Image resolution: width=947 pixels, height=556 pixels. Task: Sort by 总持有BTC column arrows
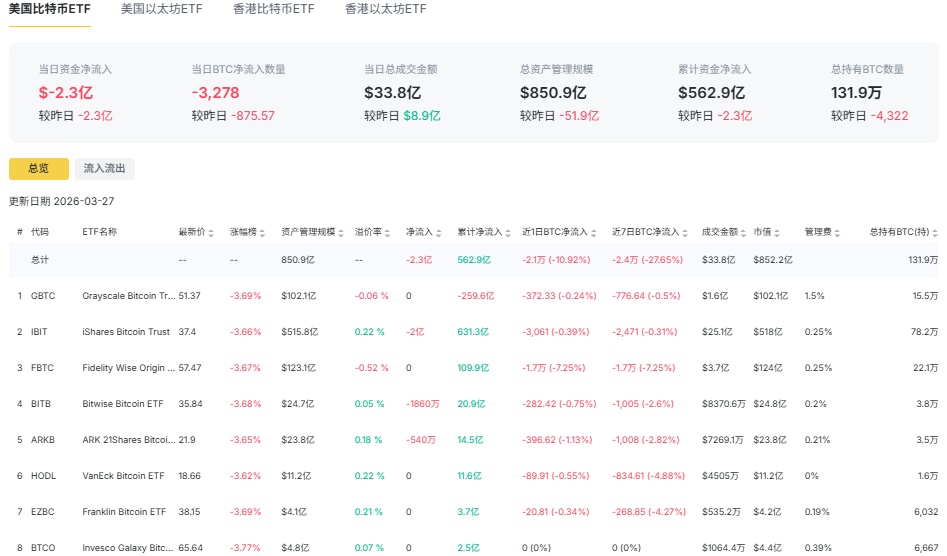pos(935,233)
